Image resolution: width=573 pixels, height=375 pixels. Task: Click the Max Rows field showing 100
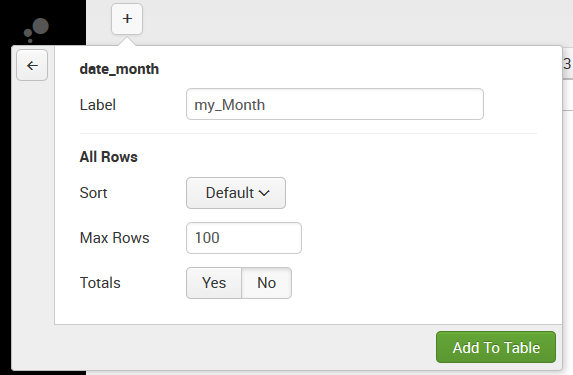pos(244,238)
